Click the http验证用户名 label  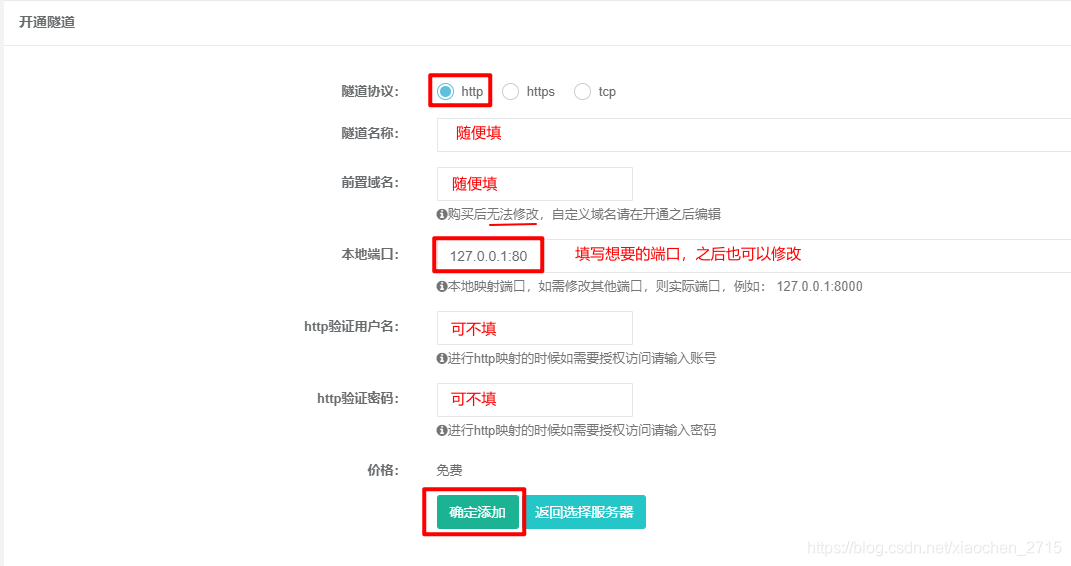pos(351,326)
